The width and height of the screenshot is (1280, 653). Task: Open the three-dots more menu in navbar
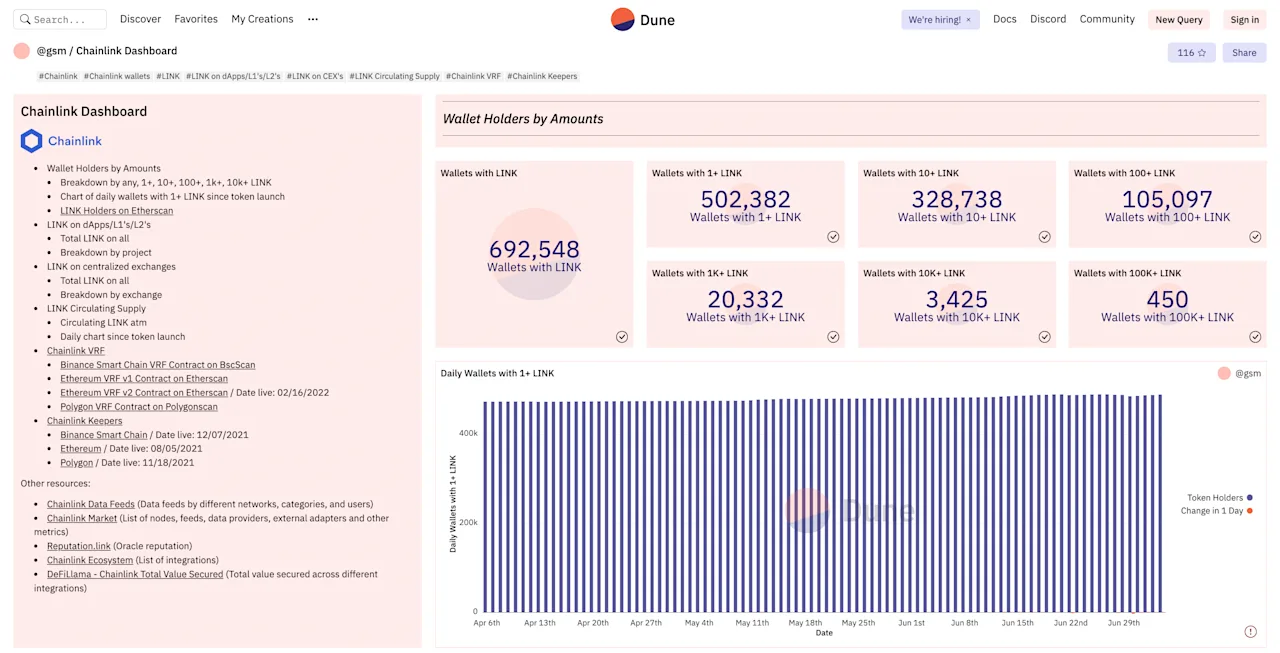point(313,19)
